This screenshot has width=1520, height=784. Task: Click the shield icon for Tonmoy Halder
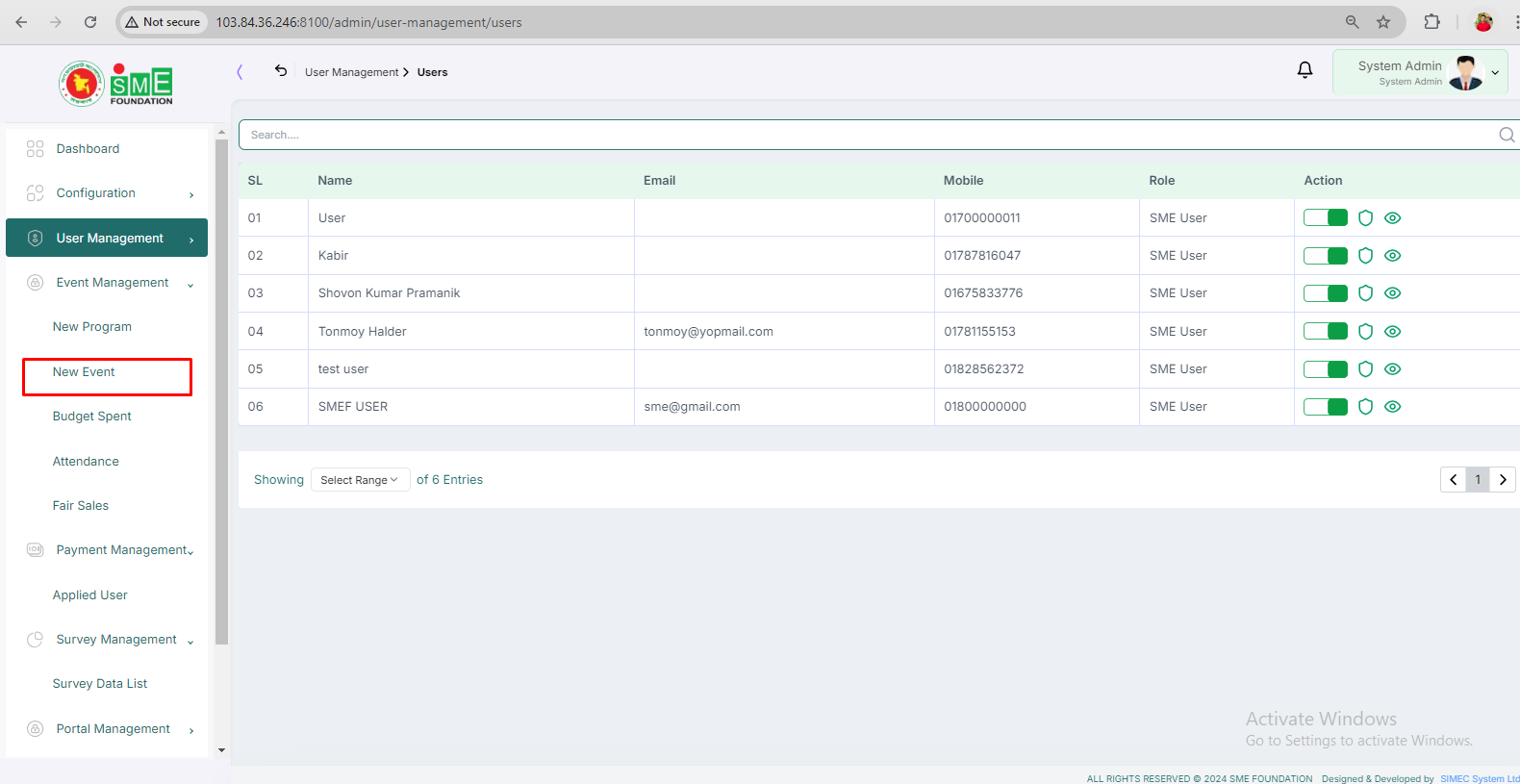[x=1365, y=331]
